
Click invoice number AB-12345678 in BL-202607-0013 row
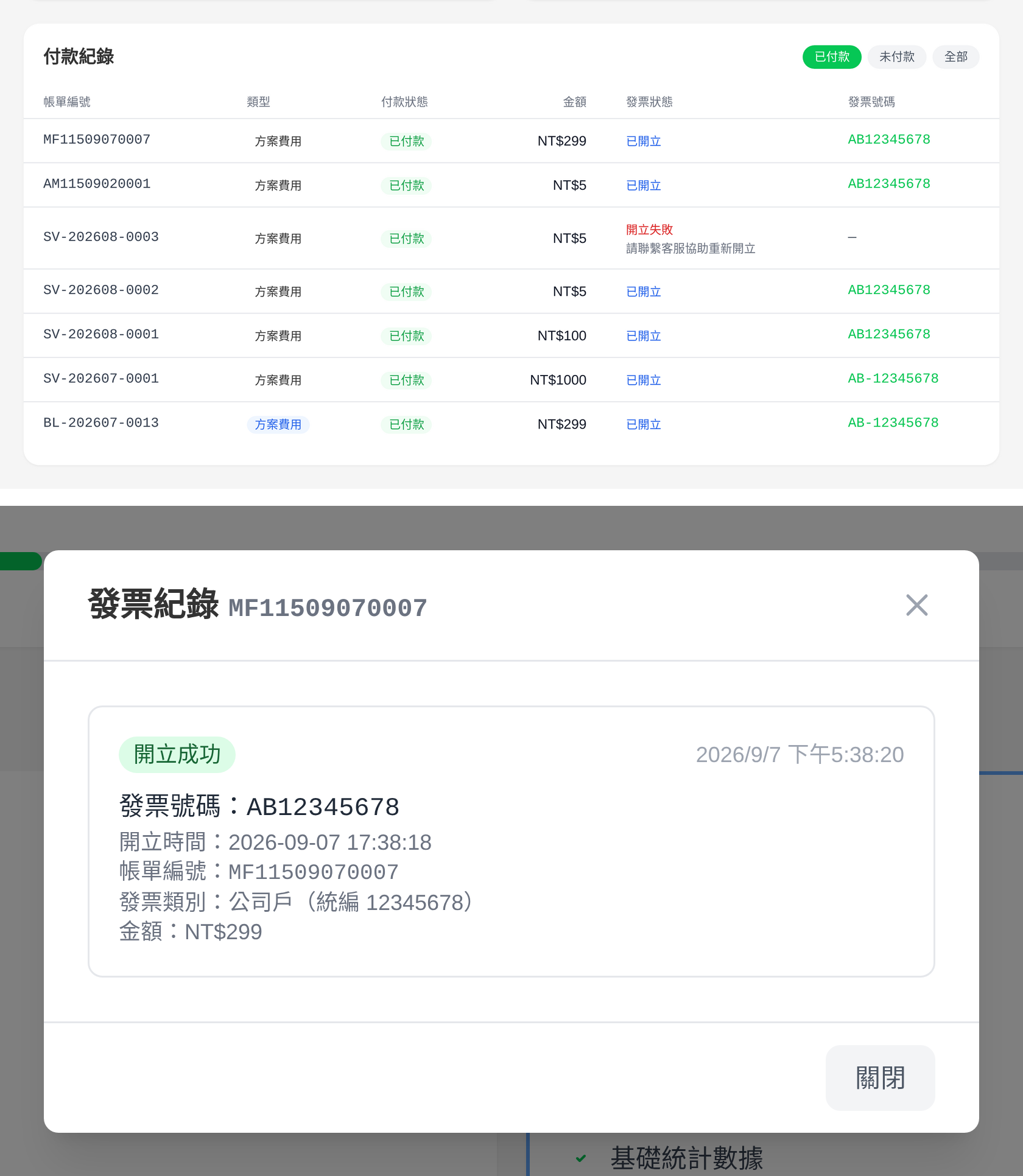(x=893, y=423)
